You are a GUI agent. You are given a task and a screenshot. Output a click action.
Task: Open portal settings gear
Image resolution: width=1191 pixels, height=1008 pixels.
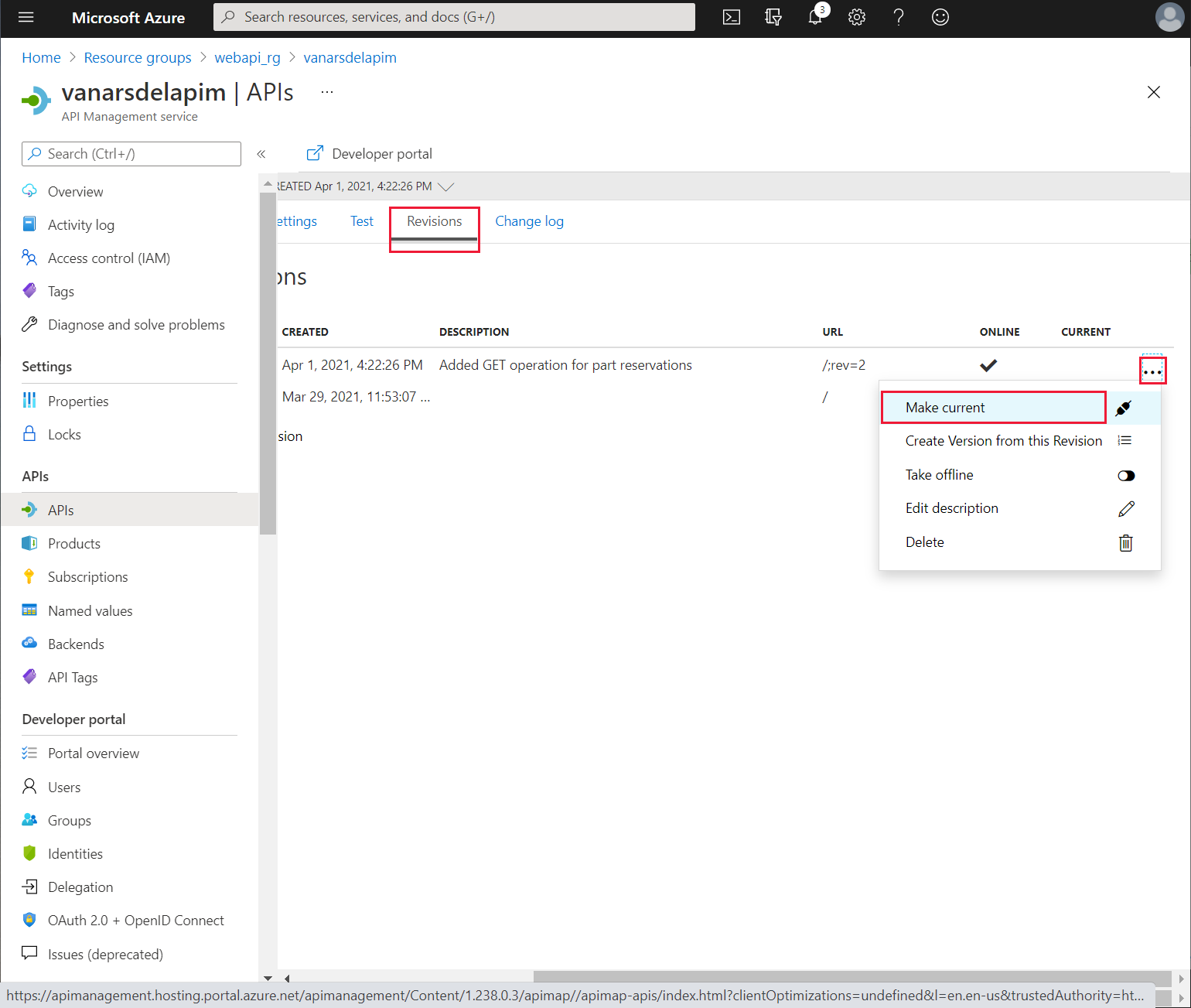pos(857,17)
